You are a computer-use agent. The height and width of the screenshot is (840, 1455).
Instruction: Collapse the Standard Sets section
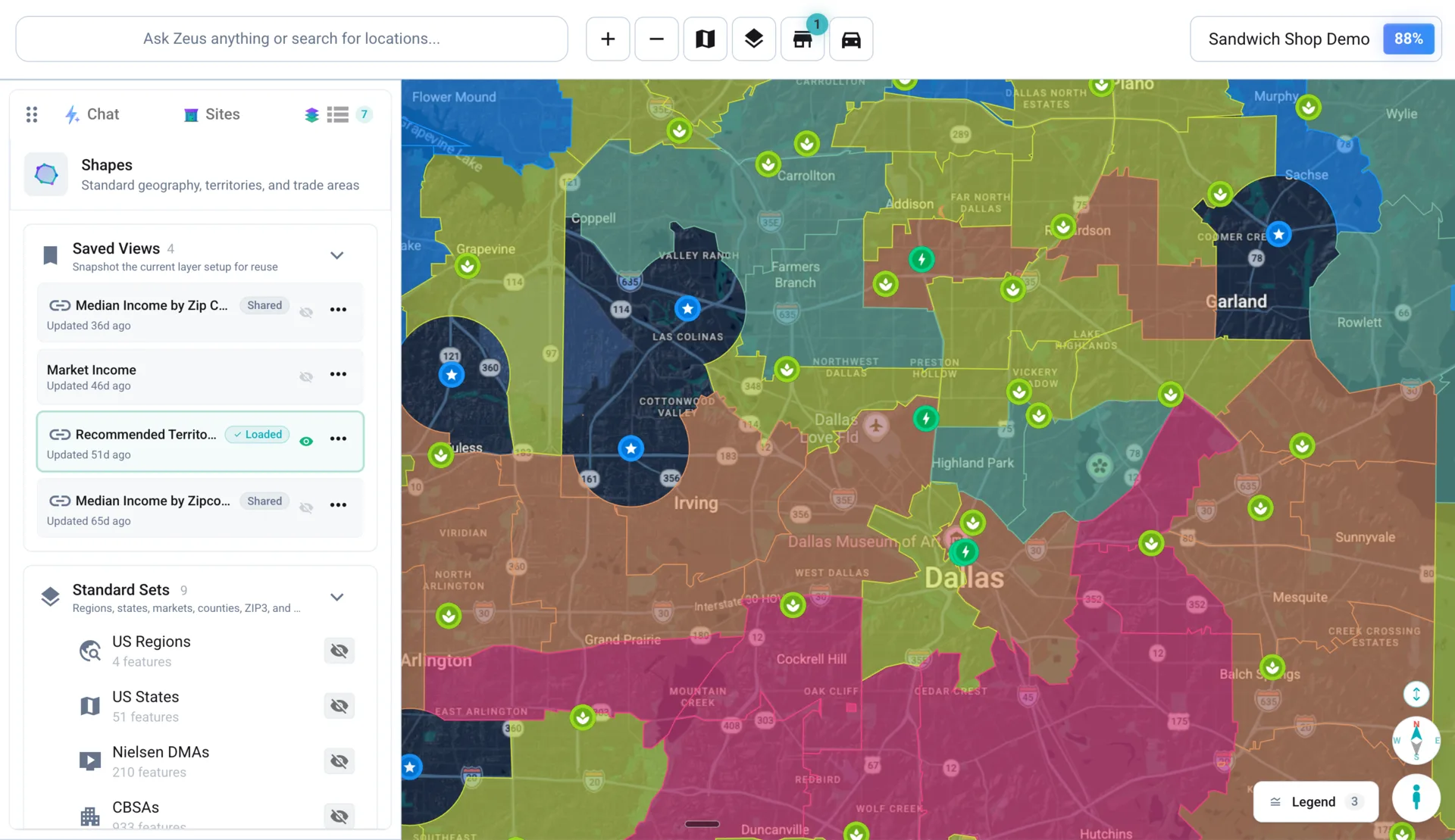tap(337, 597)
